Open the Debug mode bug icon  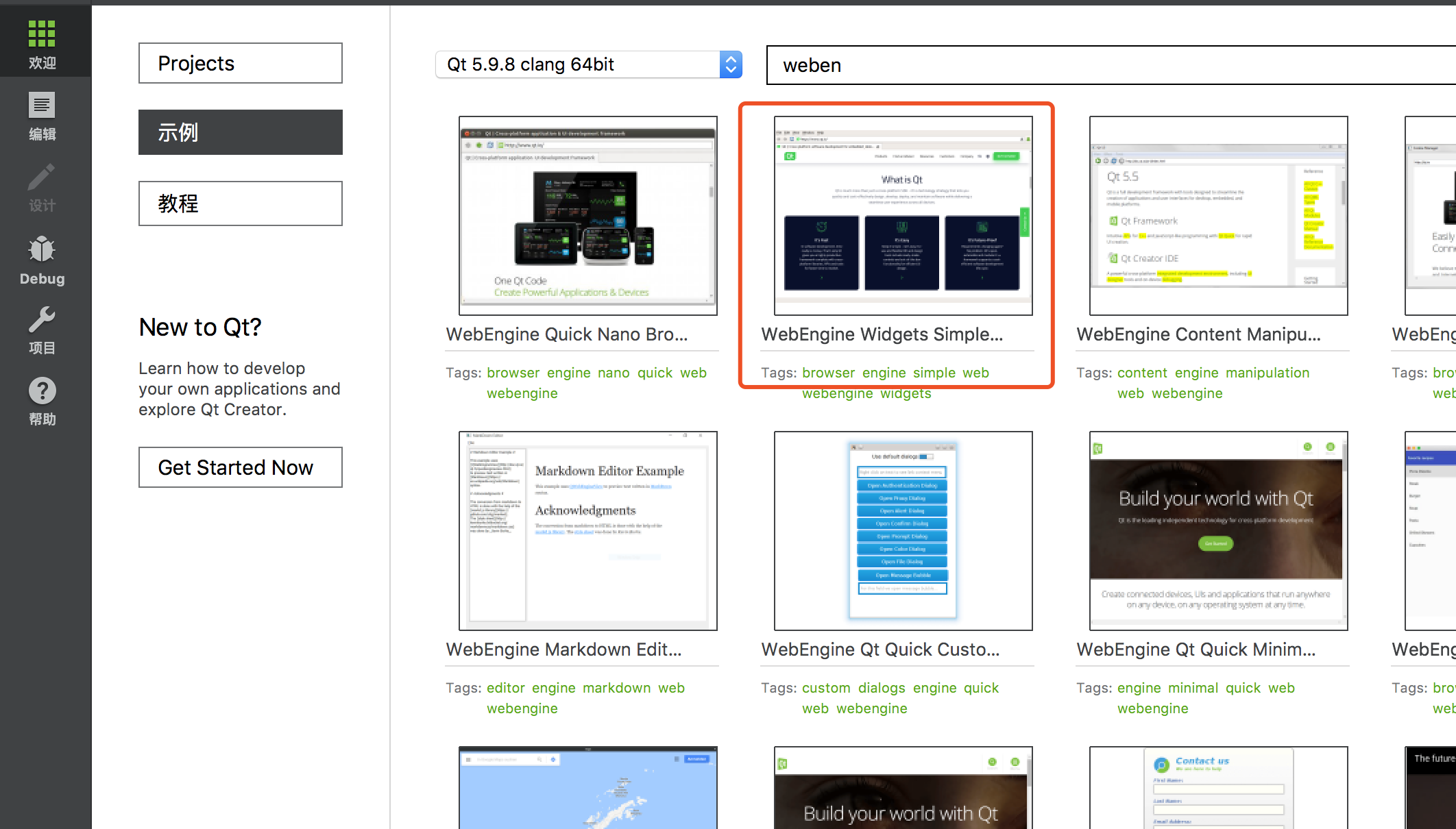point(42,250)
